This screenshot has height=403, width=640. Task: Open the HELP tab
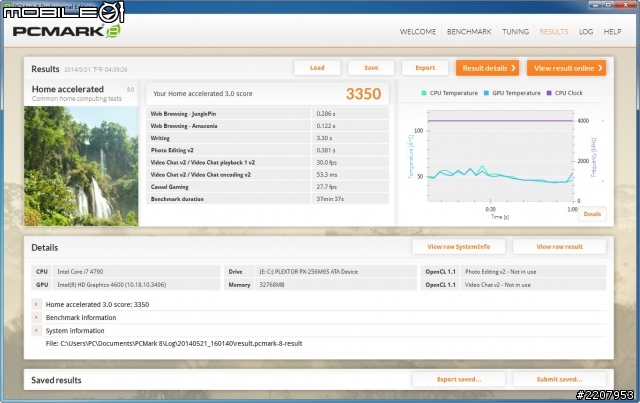(612, 32)
